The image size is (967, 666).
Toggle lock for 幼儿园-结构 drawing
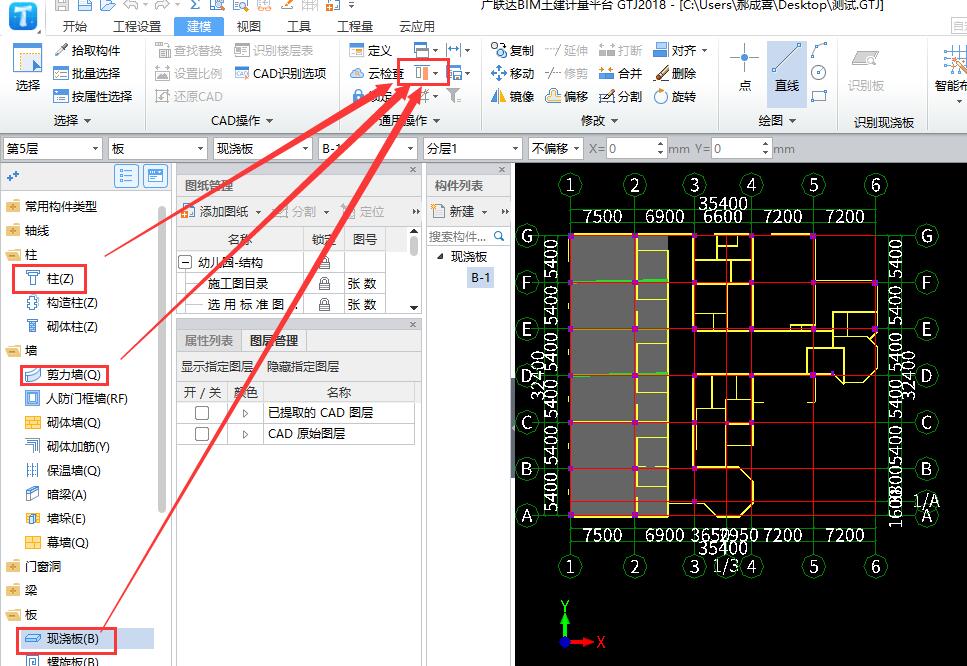[324, 263]
